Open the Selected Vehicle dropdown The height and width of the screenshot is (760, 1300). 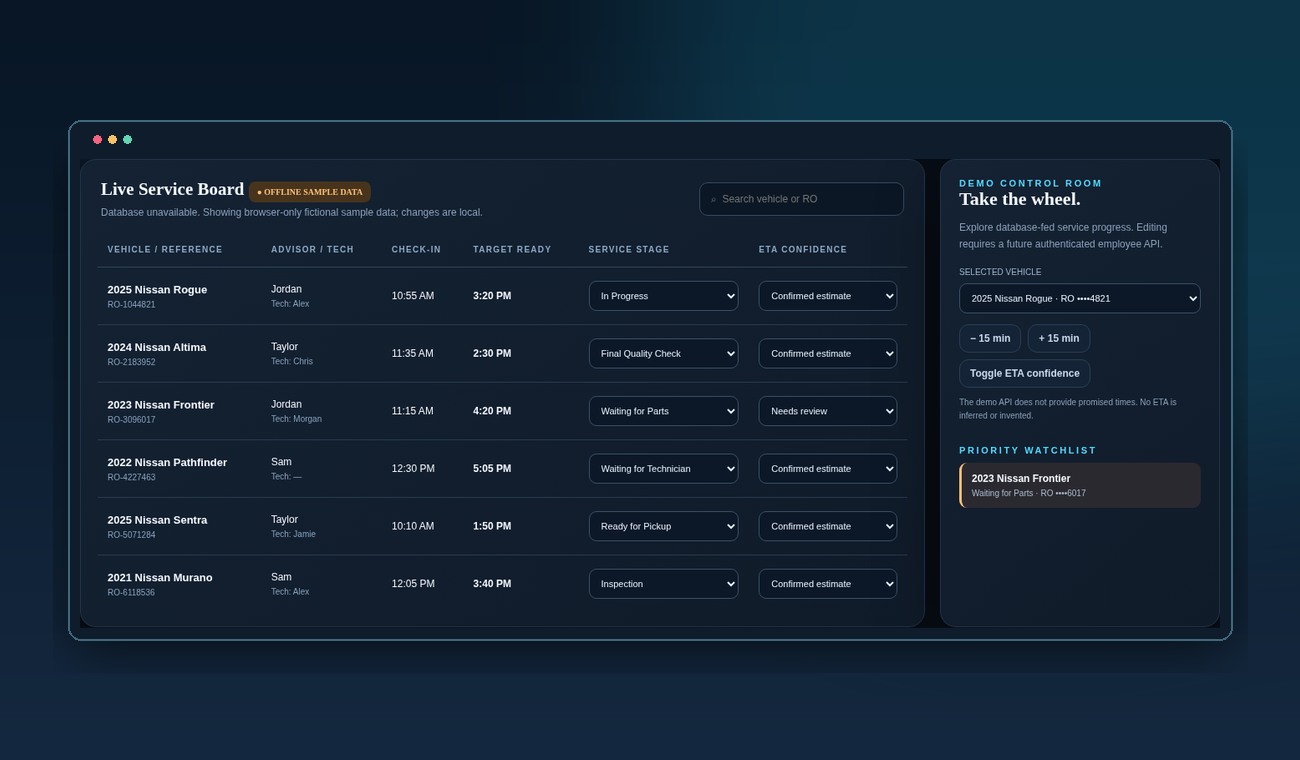click(x=1080, y=298)
